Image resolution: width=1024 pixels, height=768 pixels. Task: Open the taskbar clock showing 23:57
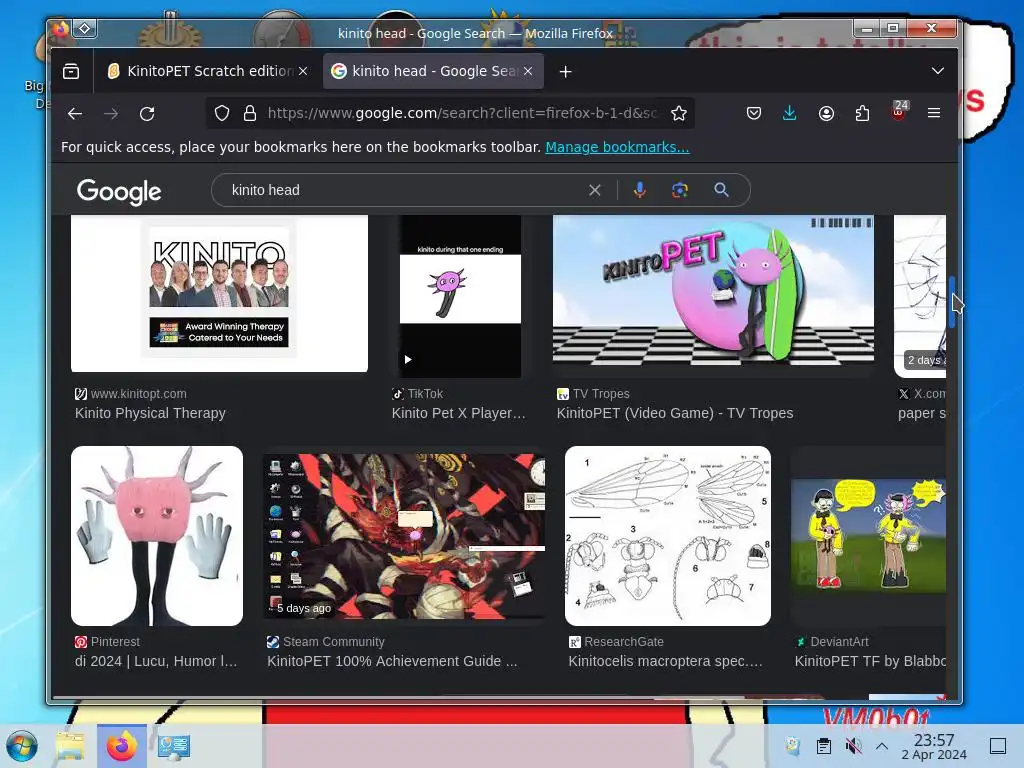pyautogui.click(x=934, y=746)
